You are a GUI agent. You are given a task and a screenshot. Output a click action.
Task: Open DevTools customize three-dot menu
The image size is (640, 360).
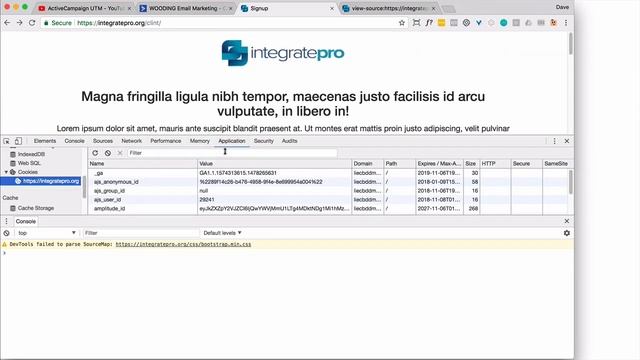(x=554, y=141)
